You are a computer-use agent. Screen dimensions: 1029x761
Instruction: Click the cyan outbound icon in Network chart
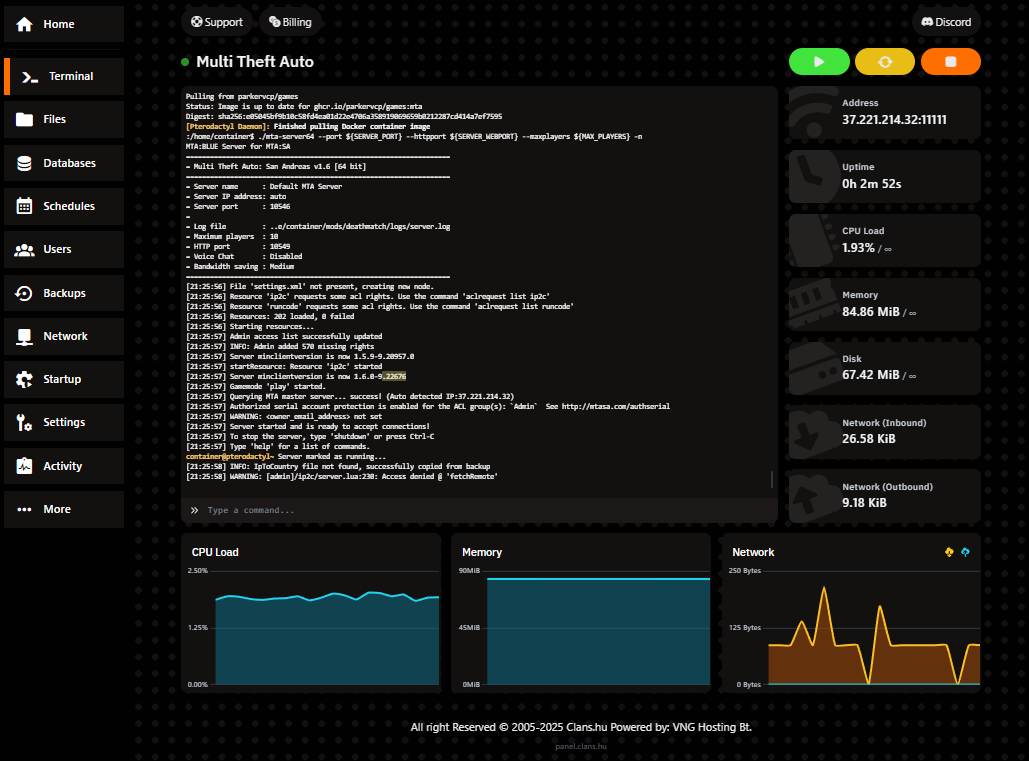coord(965,552)
